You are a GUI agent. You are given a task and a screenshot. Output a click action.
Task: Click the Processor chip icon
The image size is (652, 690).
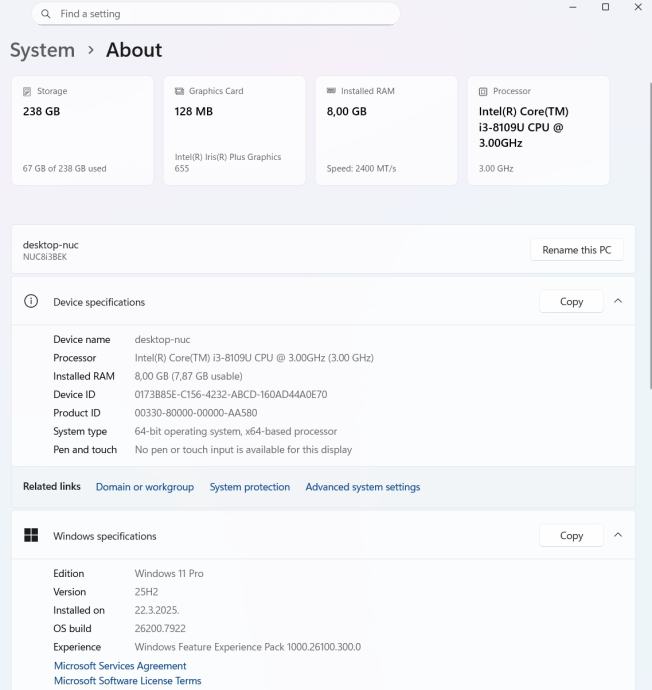(x=484, y=91)
